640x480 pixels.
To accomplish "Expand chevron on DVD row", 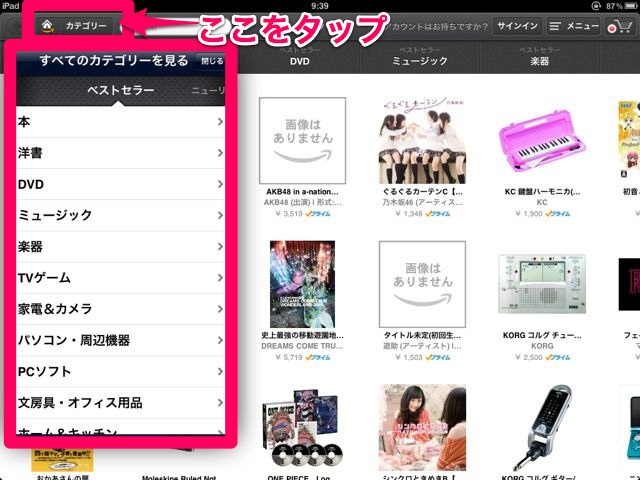I will coord(220,184).
